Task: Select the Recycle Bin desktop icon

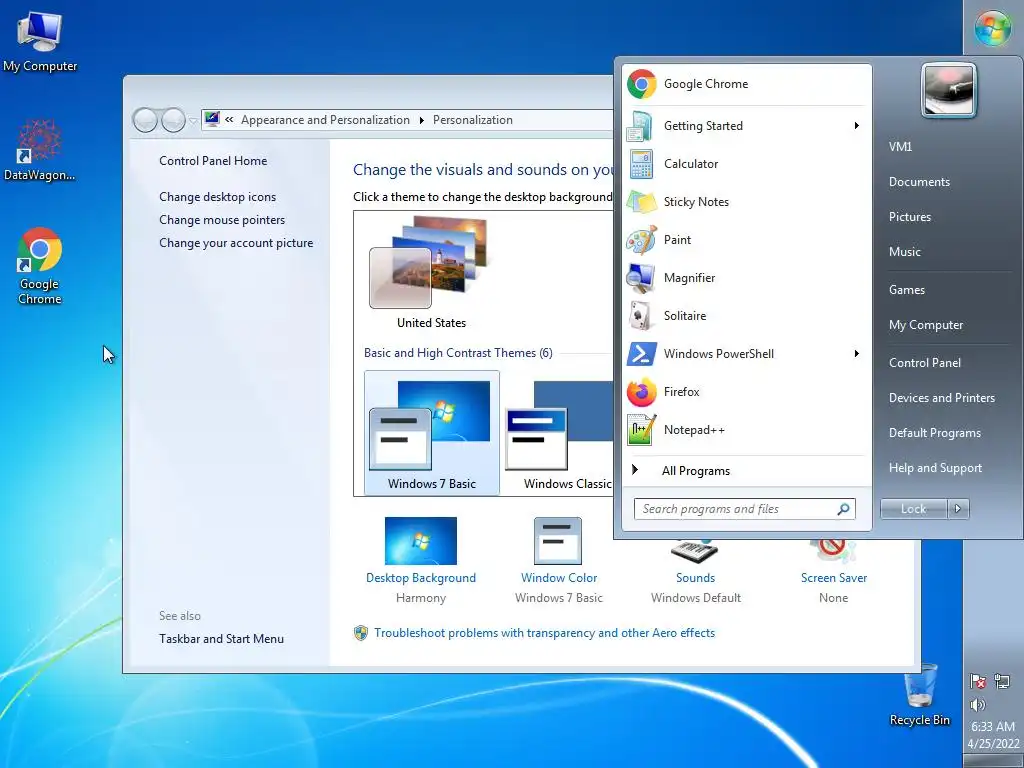Action: (920, 696)
